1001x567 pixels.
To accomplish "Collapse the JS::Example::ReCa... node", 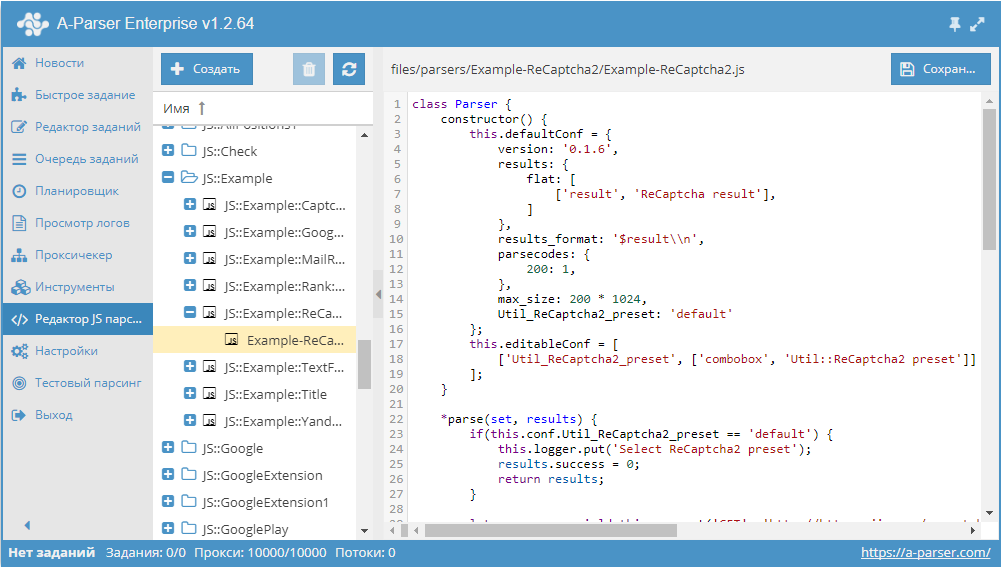I will coord(190,313).
